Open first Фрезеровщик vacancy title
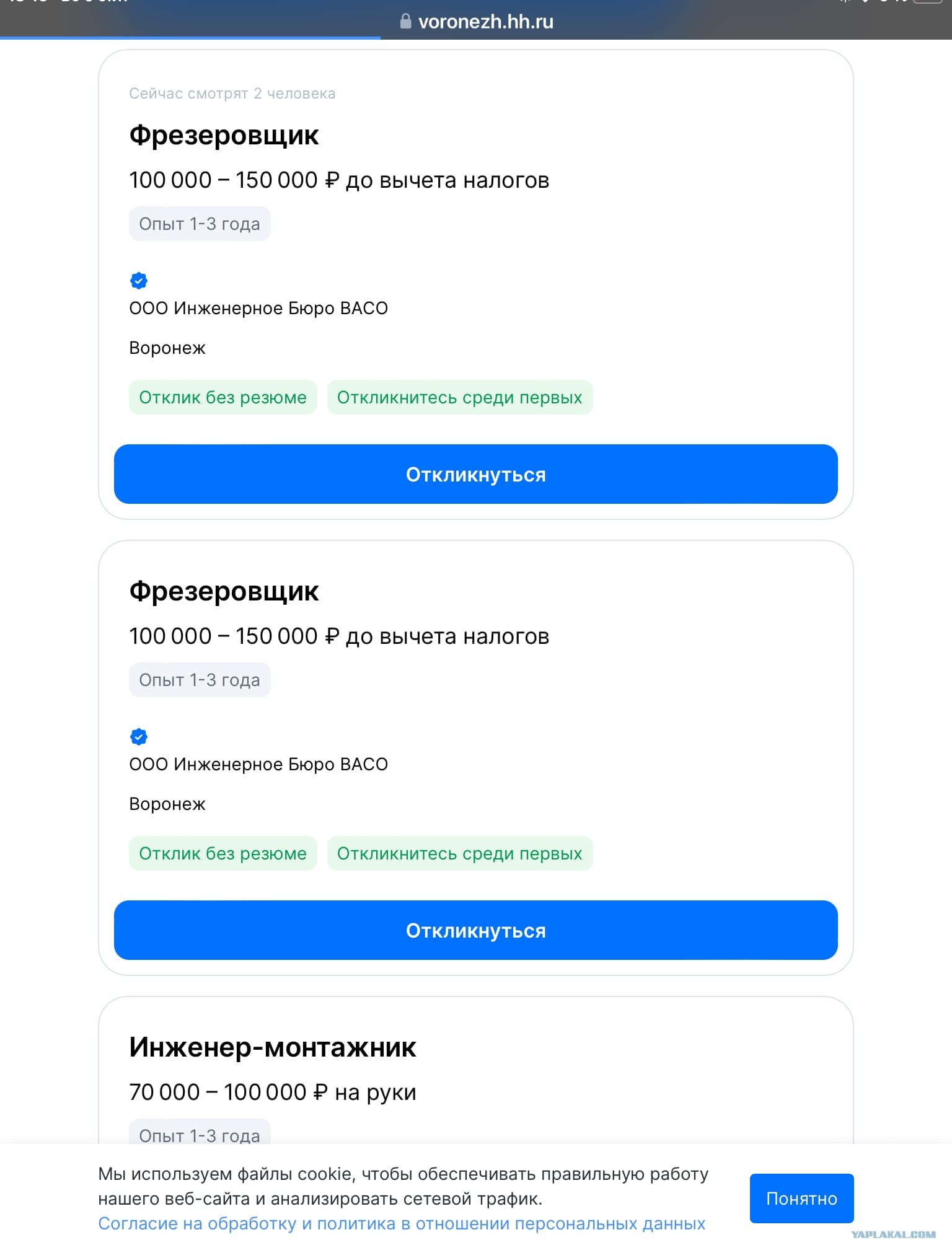Viewport: 952px width, 1253px height. pos(224,135)
